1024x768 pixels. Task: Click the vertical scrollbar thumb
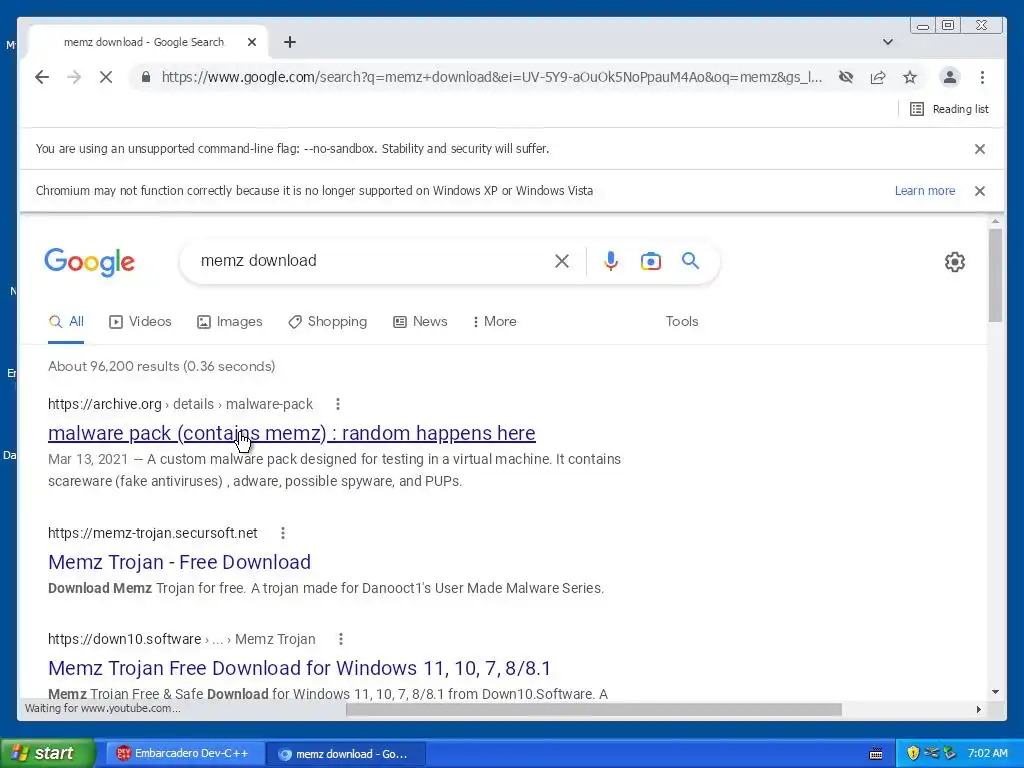click(x=995, y=275)
